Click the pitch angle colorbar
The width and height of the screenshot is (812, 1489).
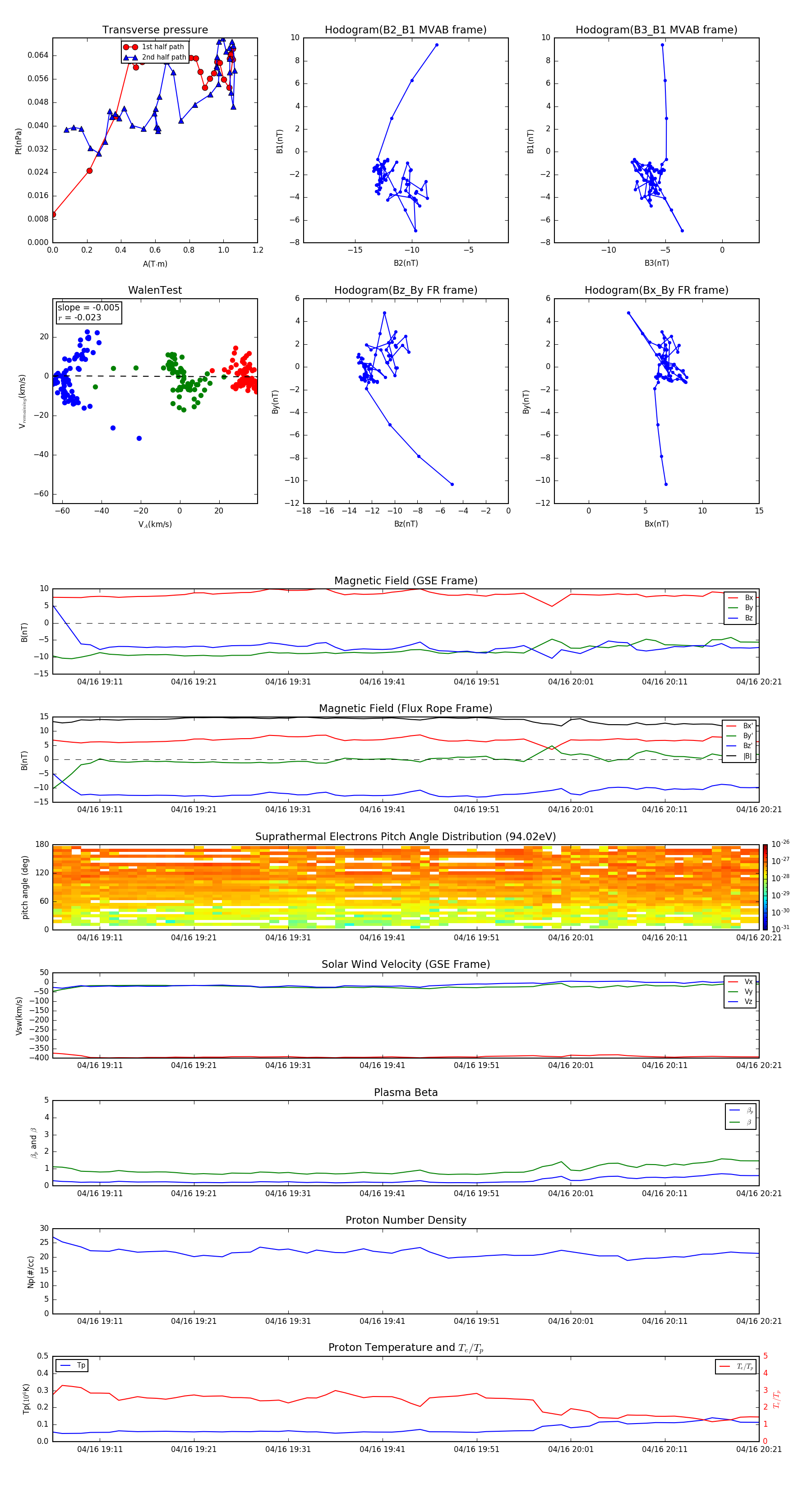pos(765,887)
